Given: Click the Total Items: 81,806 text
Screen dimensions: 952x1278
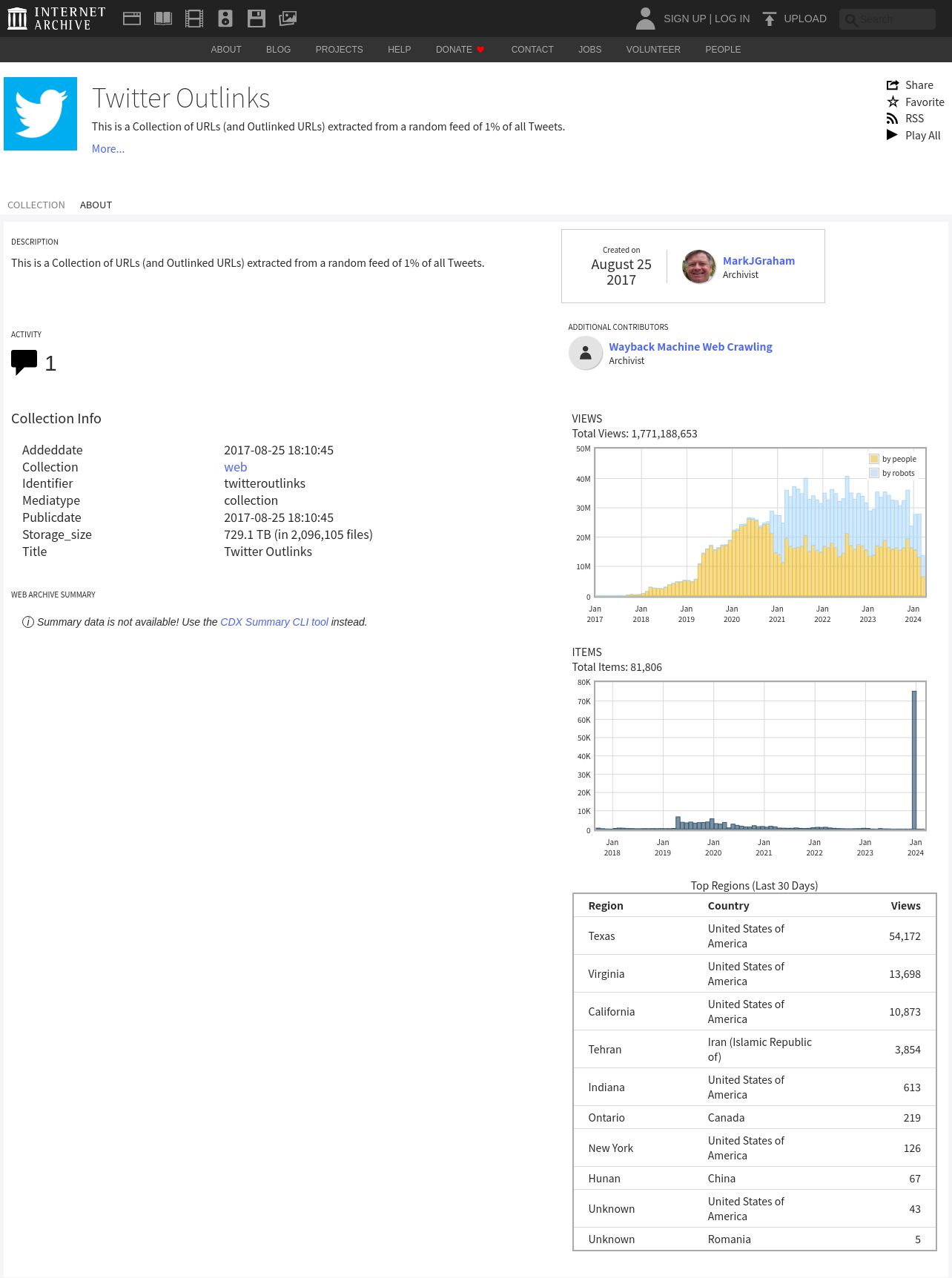Looking at the screenshot, I should click(x=617, y=667).
